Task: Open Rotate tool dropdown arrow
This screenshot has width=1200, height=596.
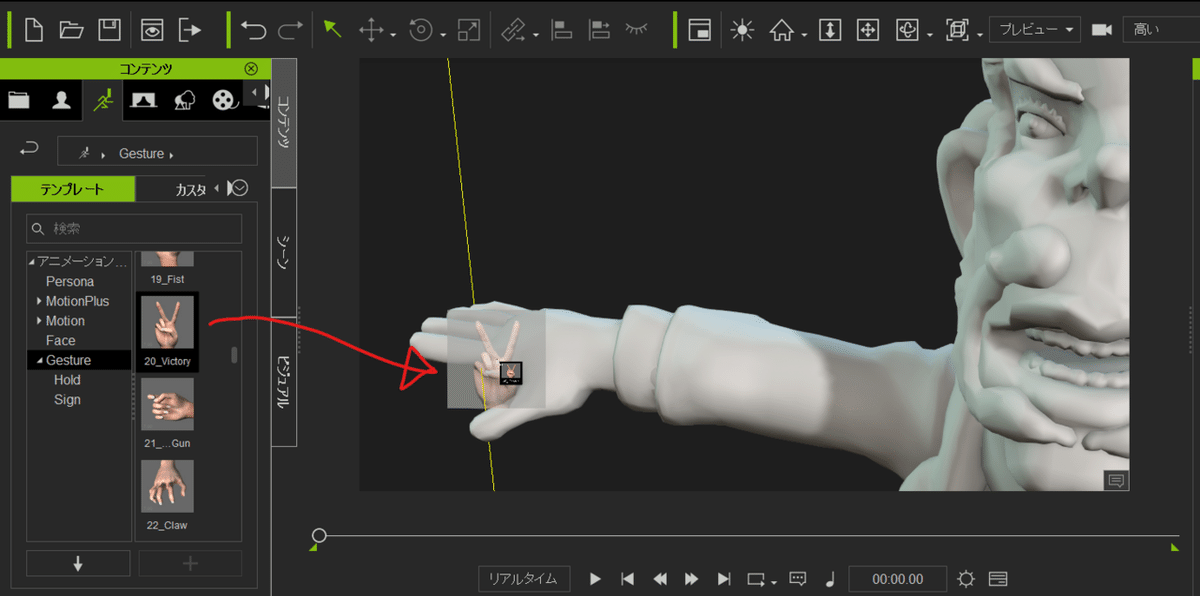Action: (443, 36)
